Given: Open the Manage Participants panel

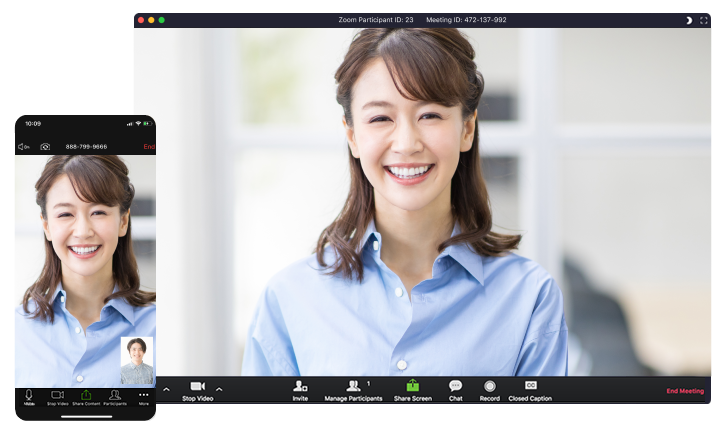Looking at the screenshot, I should (353, 388).
